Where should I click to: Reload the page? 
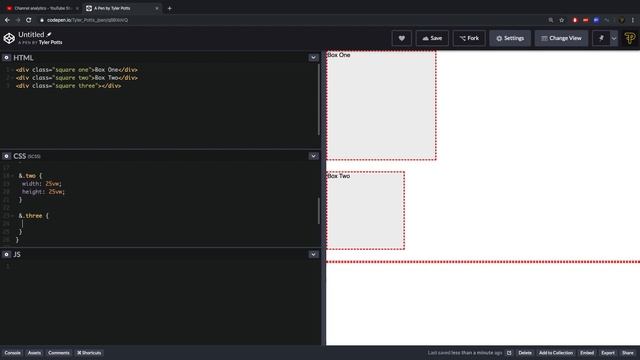pos(29,20)
